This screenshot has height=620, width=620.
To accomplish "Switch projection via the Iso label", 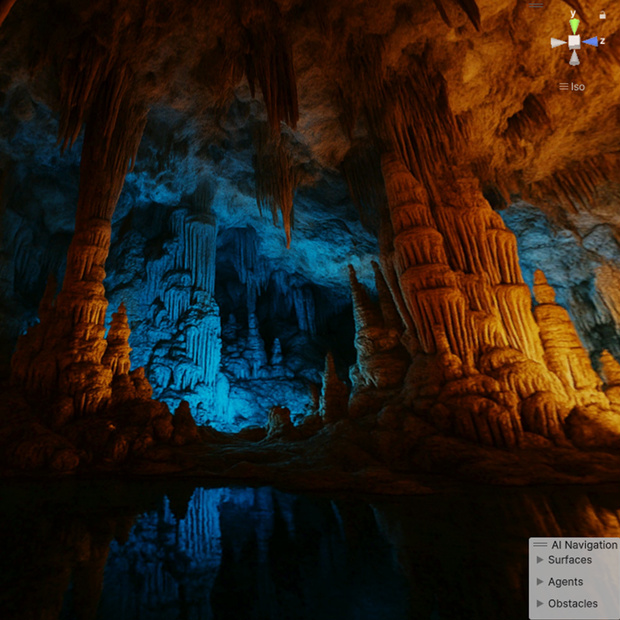I will coord(572,87).
